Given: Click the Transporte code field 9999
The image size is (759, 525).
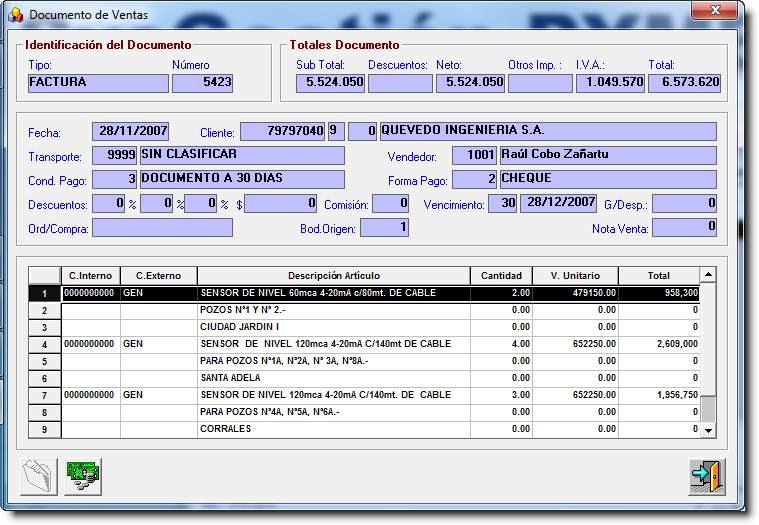Looking at the screenshot, I should 114,155.
